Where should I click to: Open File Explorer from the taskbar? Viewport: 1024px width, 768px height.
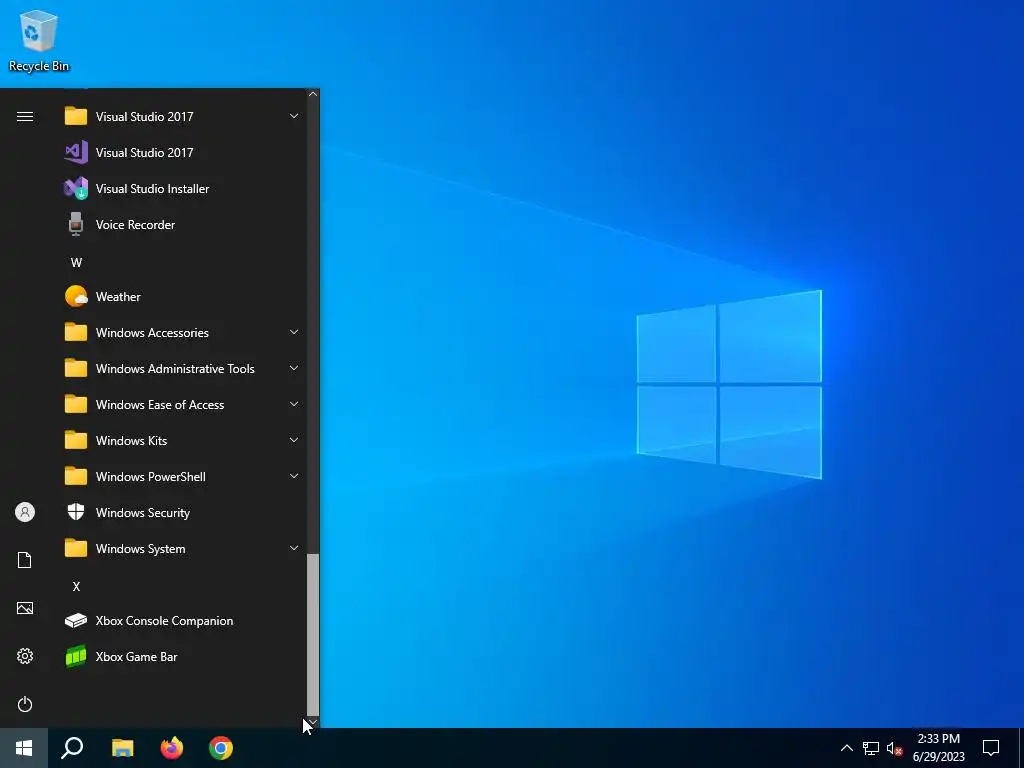pyautogui.click(x=122, y=748)
